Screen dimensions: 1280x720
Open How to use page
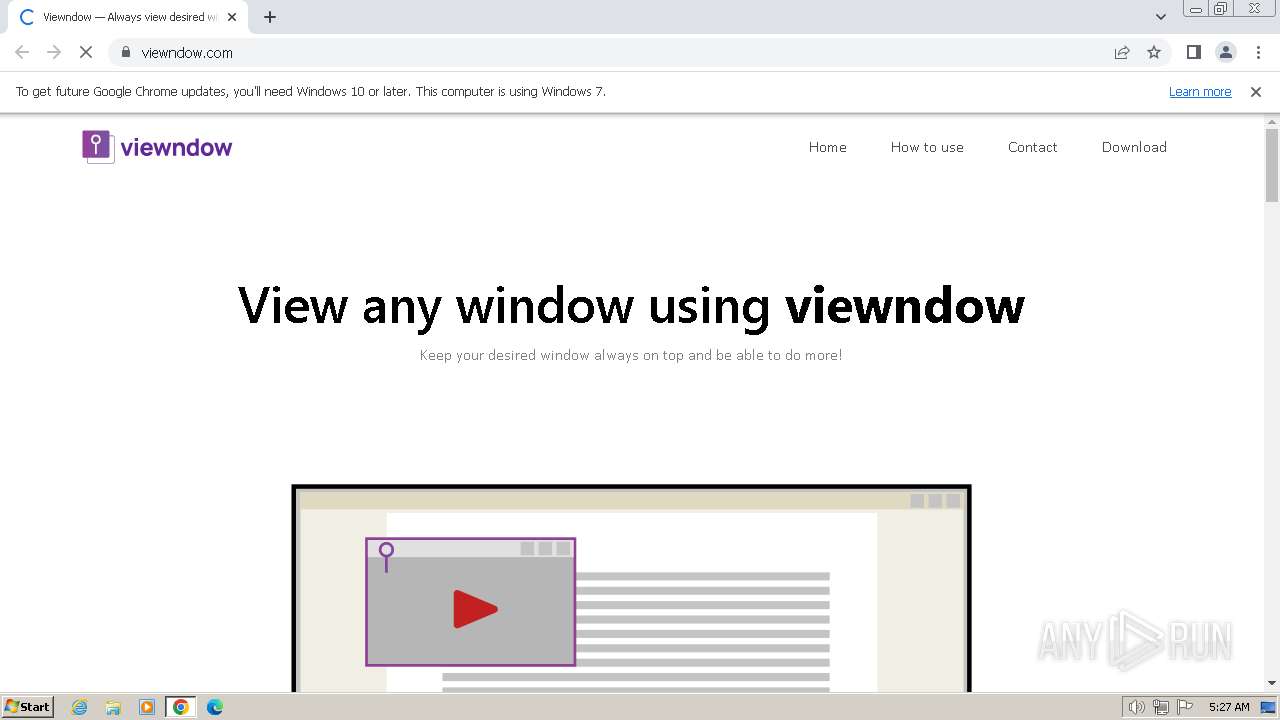point(927,147)
